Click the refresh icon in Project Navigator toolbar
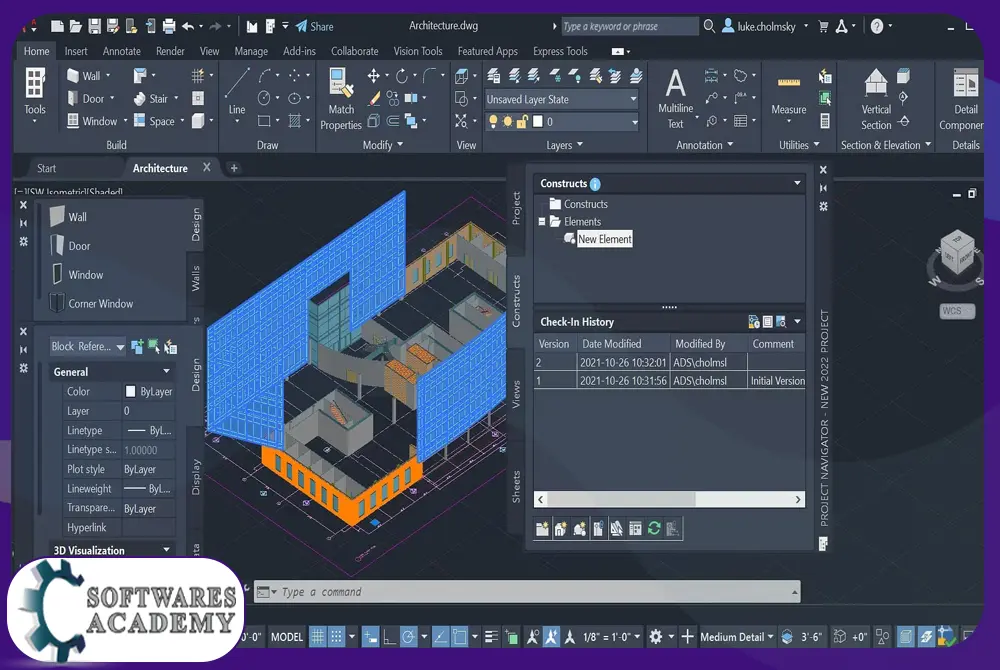 coord(654,528)
